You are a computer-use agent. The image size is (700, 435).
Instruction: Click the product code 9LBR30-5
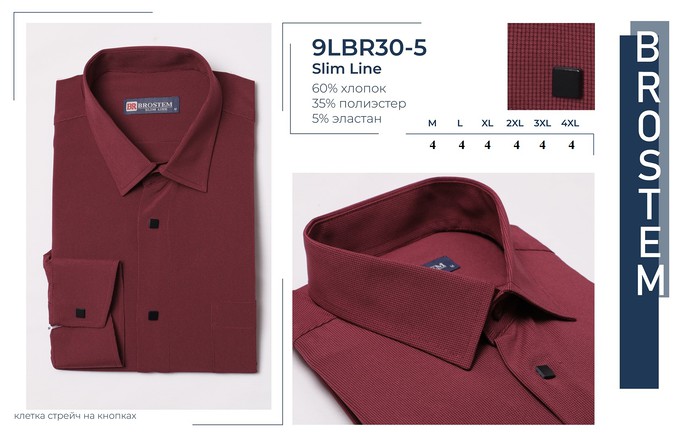pos(369,47)
